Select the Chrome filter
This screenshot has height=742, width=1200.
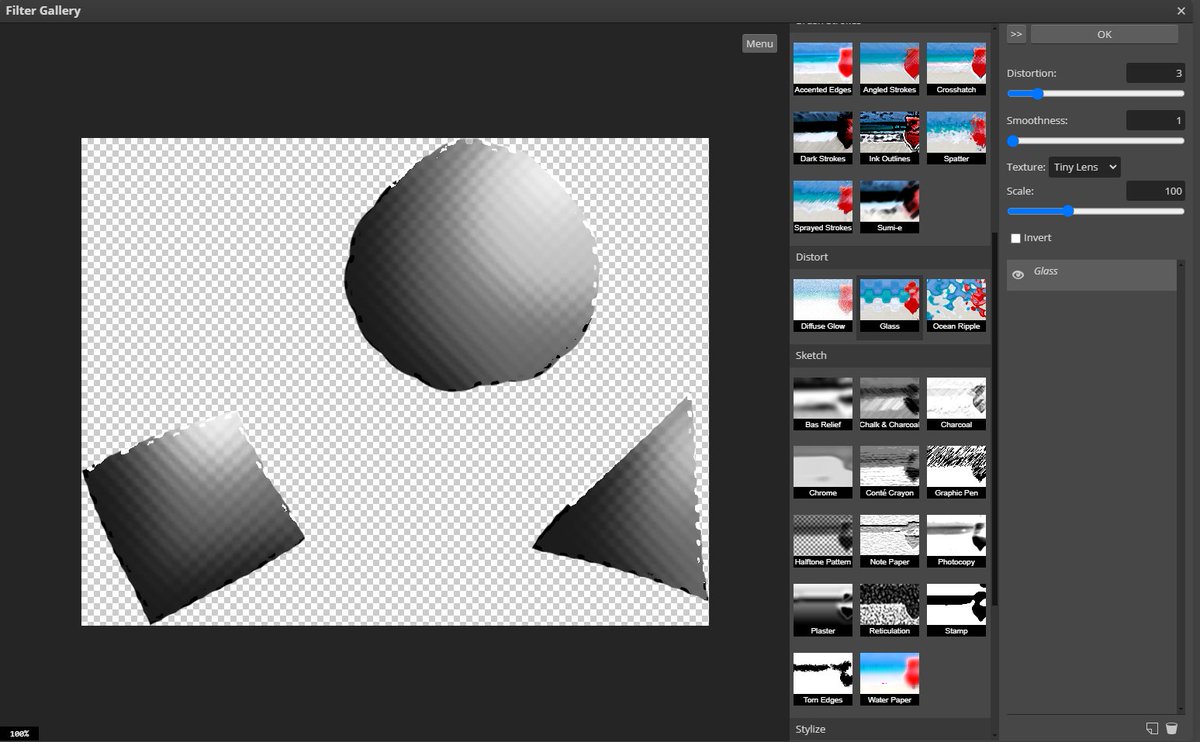[823, 473]
